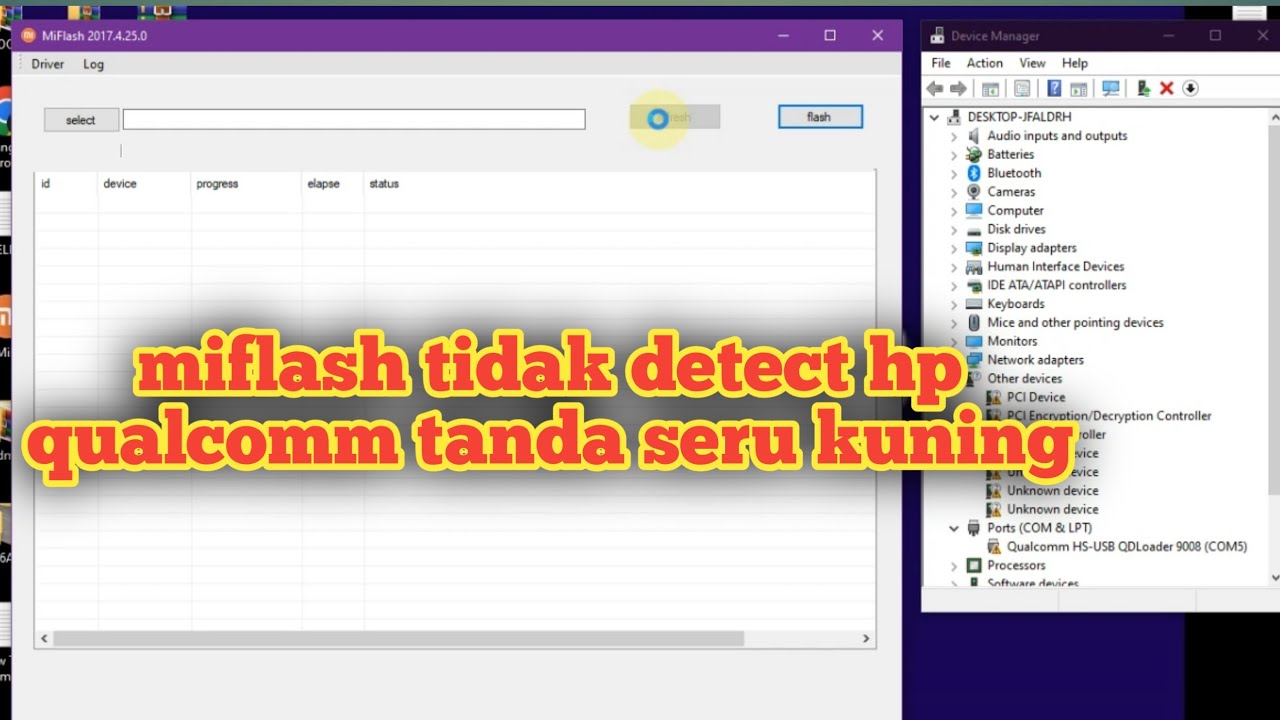Click right arrow of MiFlash horizontal scrollbar
The width and height of the screenshot is (1280, 720).
pos(866,638)
